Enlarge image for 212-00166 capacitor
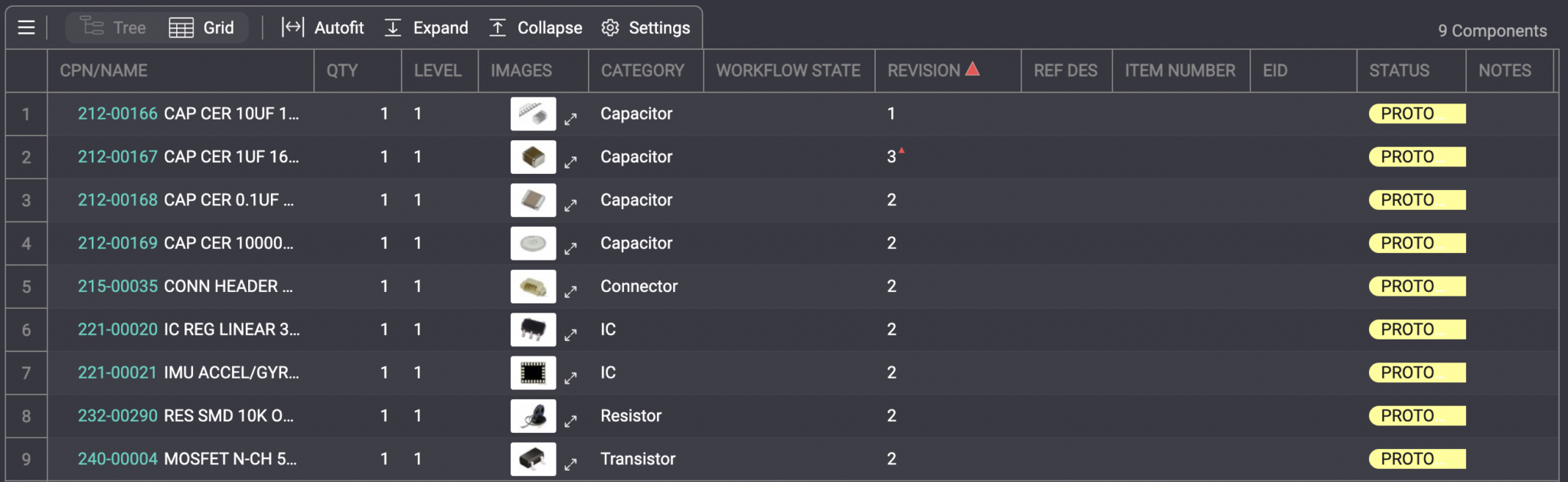Image resolution: width=1568 pixels, height=482 pixels. tap(570, 119)
